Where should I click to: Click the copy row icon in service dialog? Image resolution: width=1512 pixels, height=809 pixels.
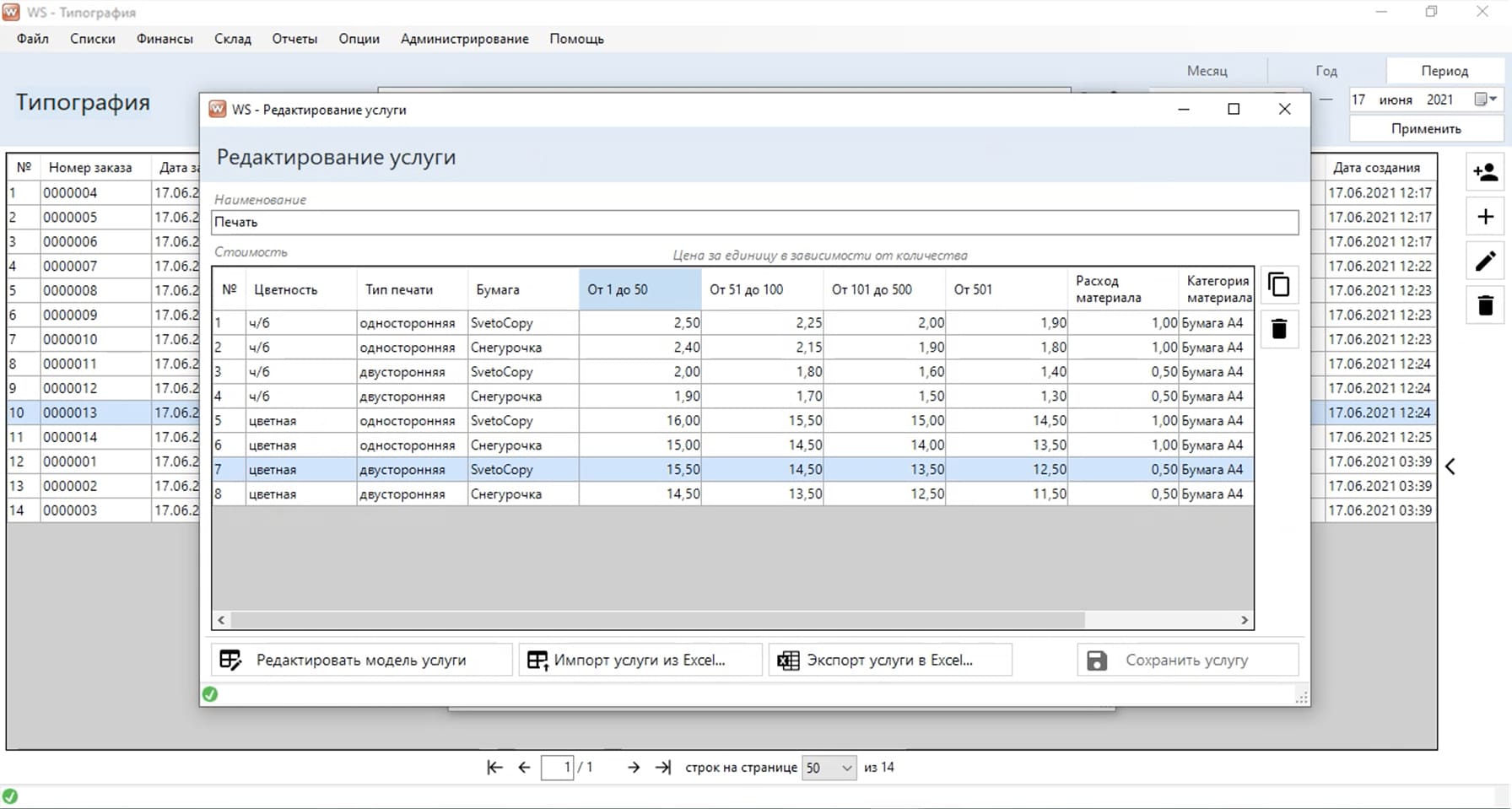click(1279, 285)
